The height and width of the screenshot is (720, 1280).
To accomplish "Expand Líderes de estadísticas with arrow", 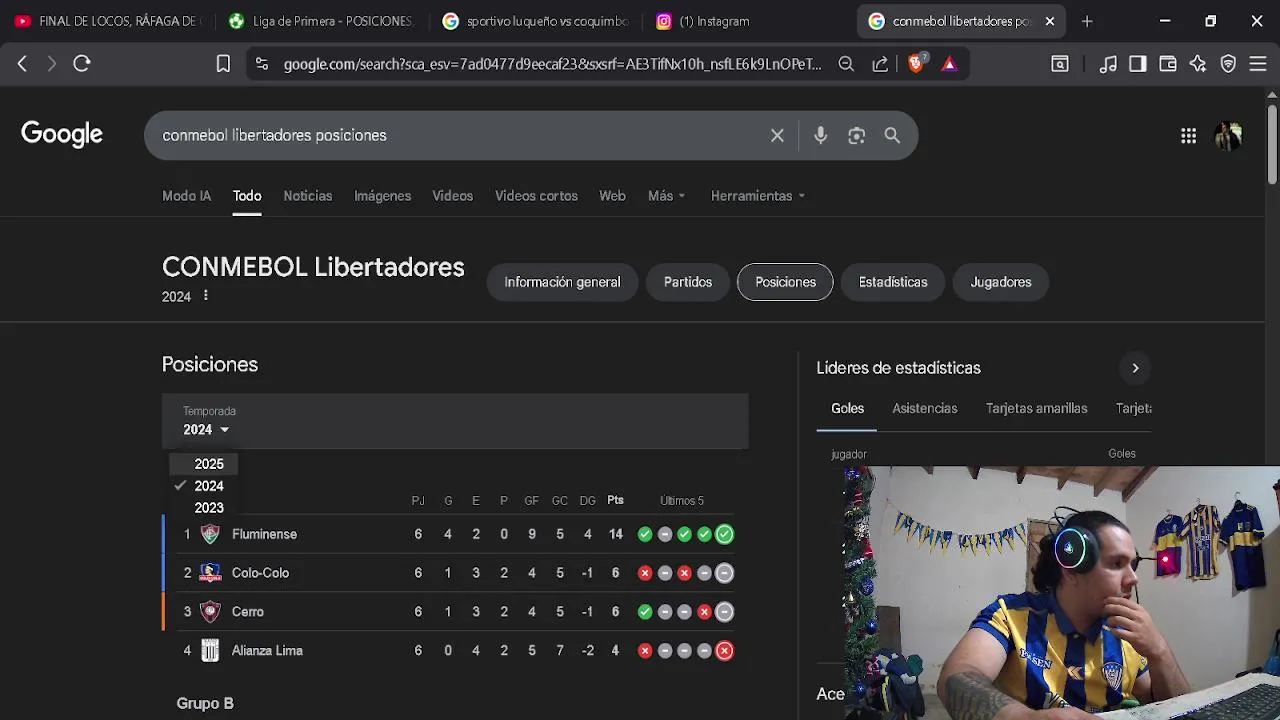I will (x=1135, y=368).
